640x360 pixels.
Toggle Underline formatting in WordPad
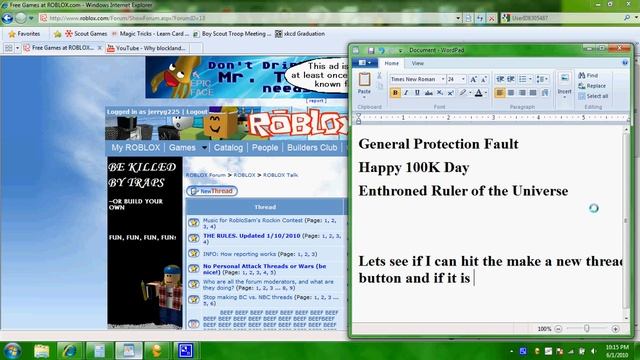(417, 93)
